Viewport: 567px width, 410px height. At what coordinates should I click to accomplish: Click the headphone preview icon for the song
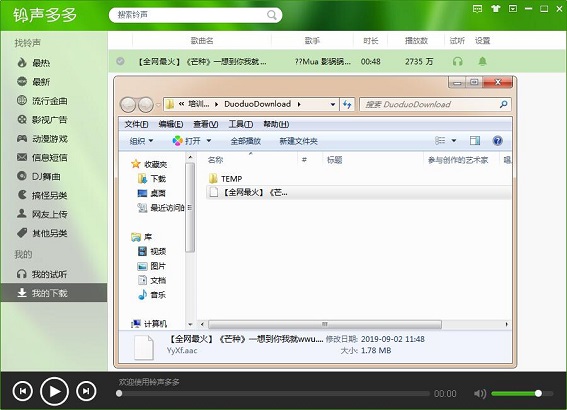click(457, 61)
